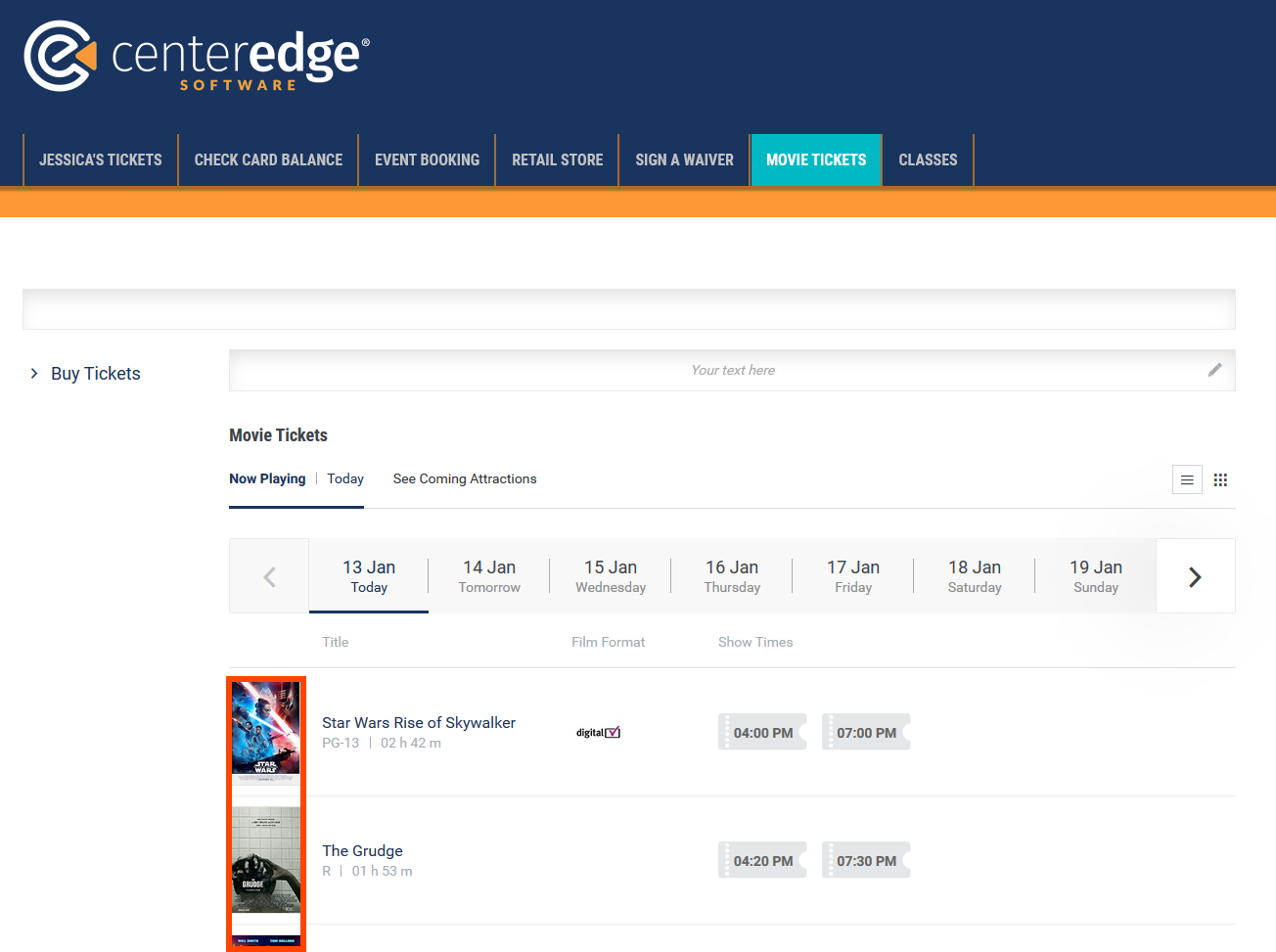Select 15 Jan Wednesday
1276x952 pixels.
click(x=611, y=576)
